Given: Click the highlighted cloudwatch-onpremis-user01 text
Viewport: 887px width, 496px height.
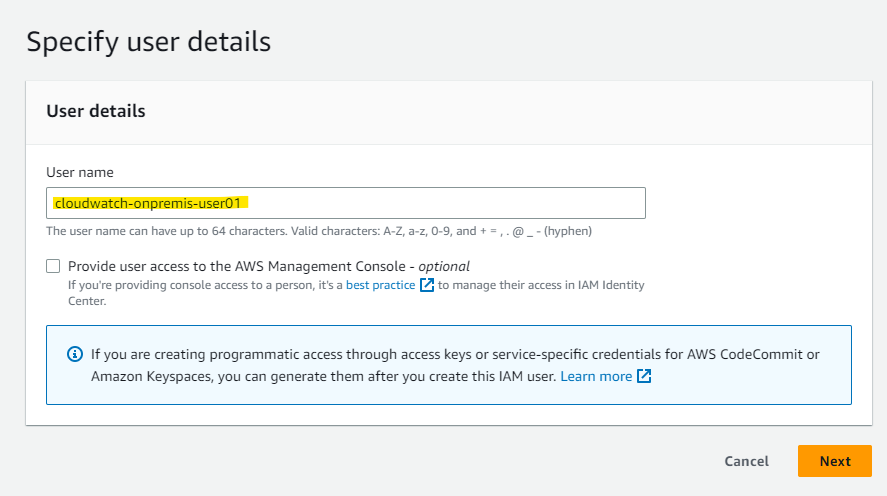Looking at the screenshot, I should point(148,203).
